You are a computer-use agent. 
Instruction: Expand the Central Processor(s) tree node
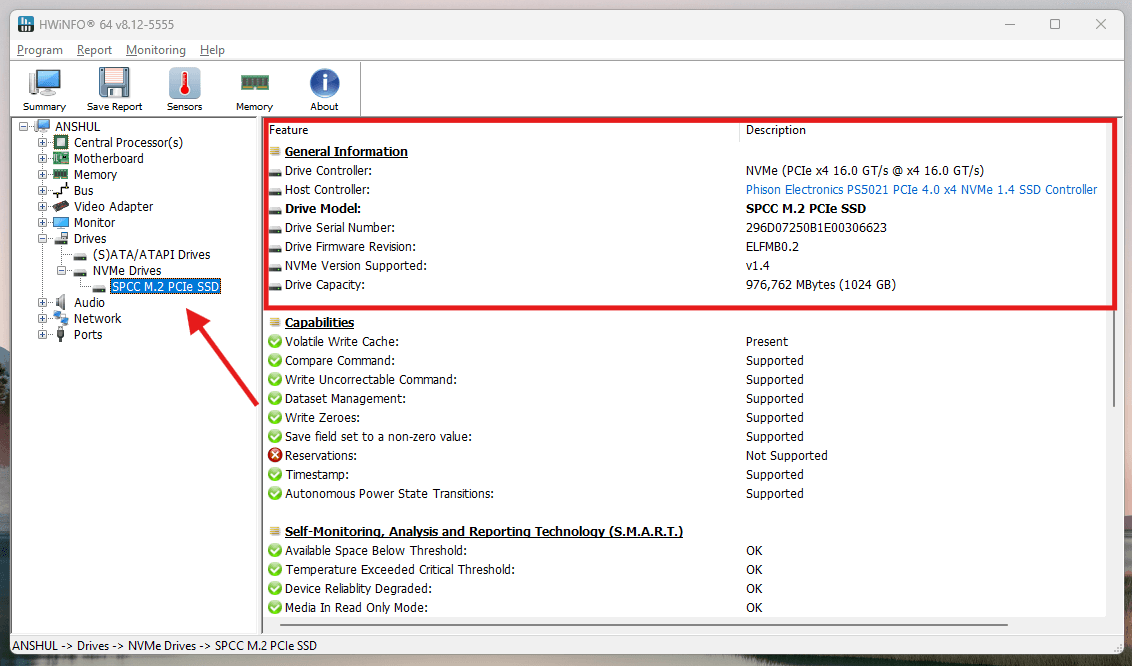[43, 143]
